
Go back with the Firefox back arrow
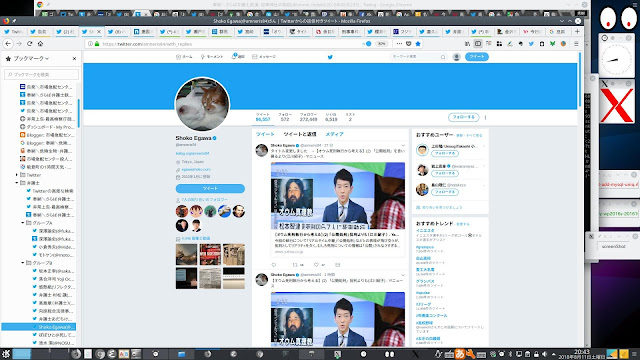8,44
